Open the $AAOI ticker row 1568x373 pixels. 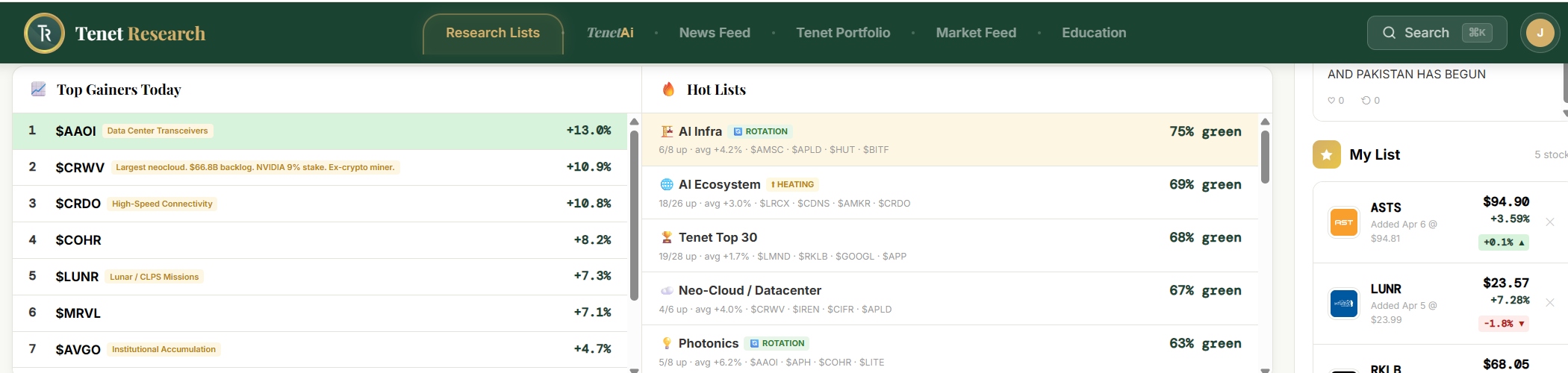coord(320,131)
